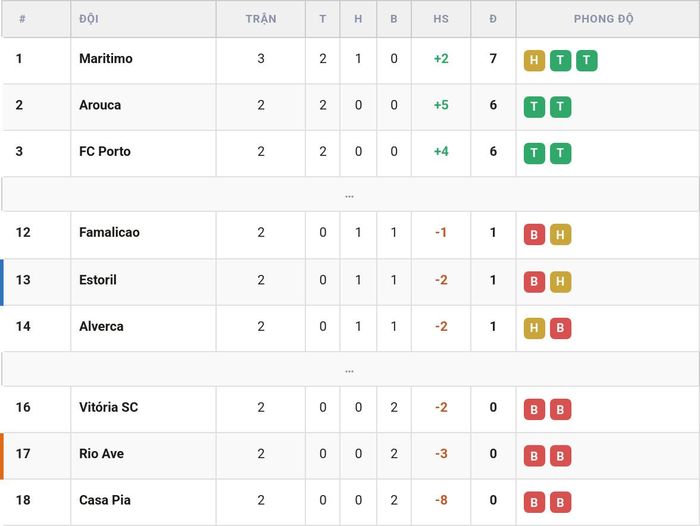
Task: Click the PHONG ĐỘ column header
Action: (604, 19)
